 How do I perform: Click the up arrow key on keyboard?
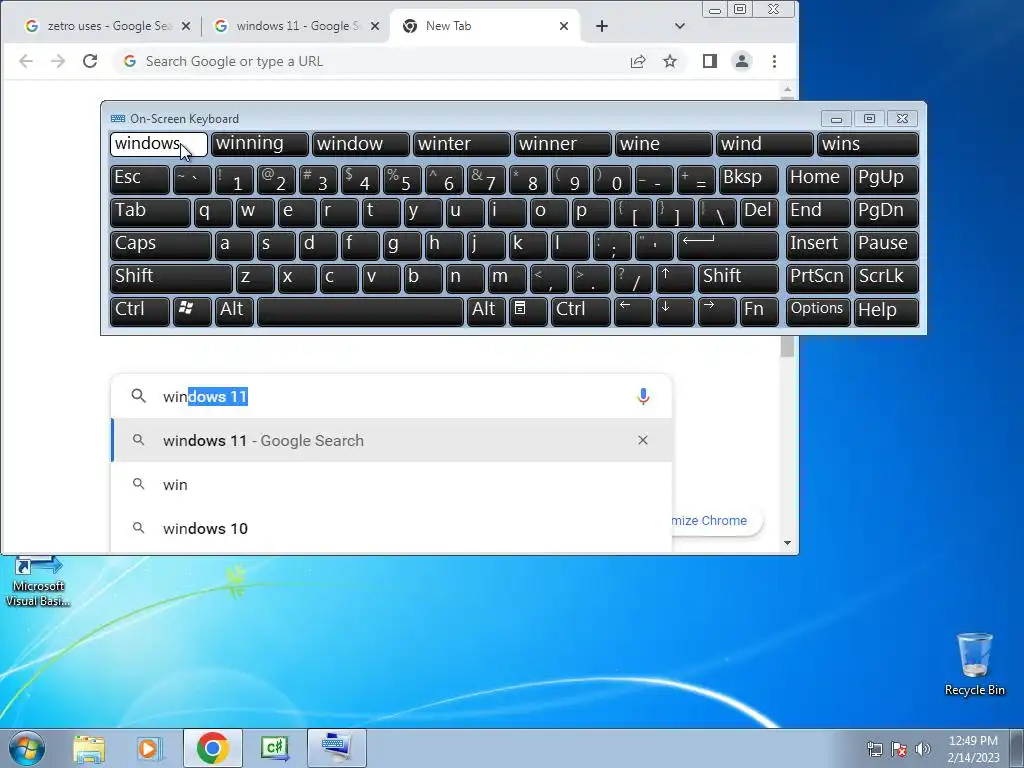[675, 277]
